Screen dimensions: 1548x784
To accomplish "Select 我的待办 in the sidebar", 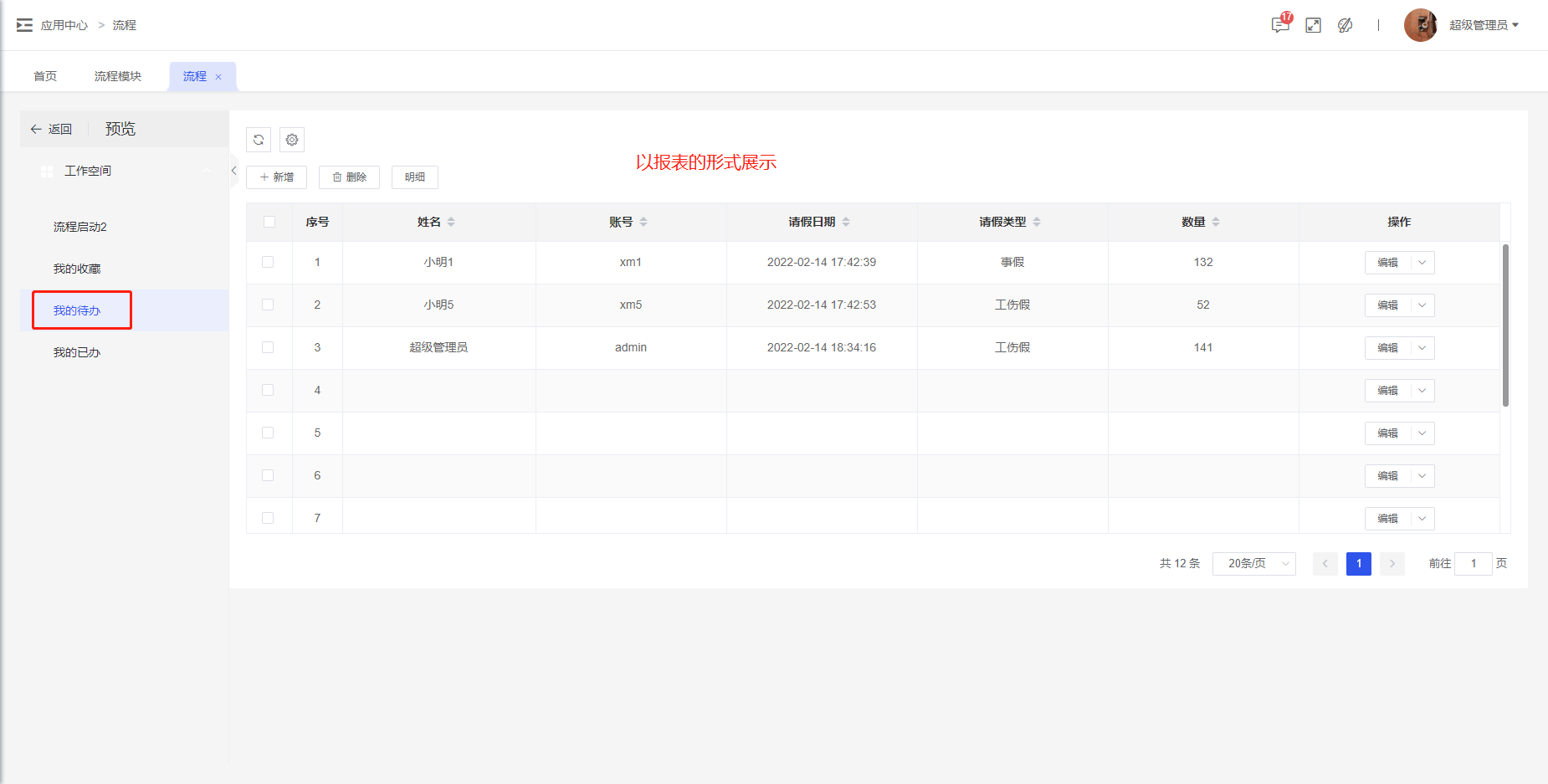I will (x=124, y=310).
